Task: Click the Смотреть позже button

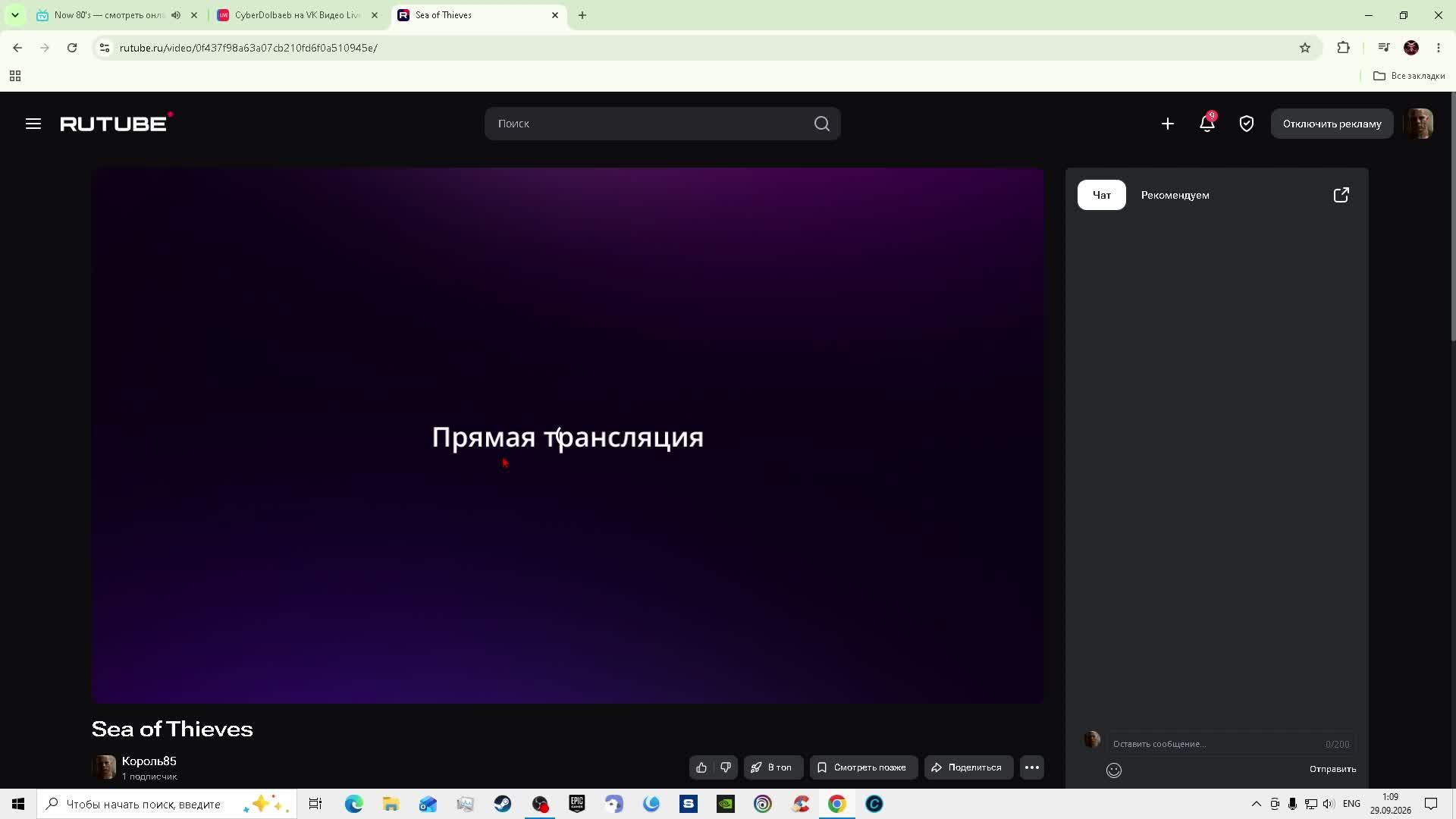Action: [864, 767]
